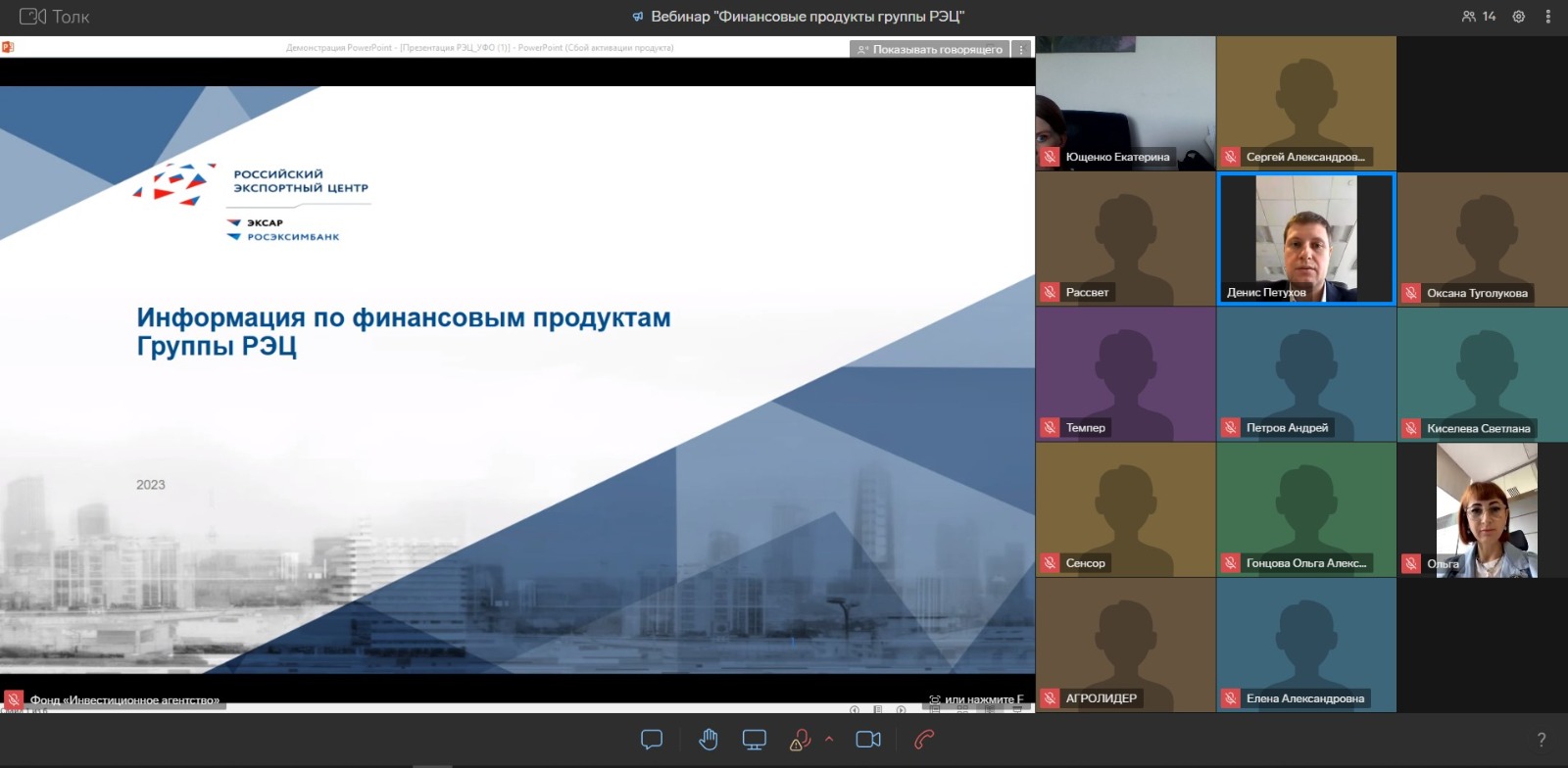Open screen share tile options menu
Screen dimensions: 1568x768
[x=1021, y=49]
